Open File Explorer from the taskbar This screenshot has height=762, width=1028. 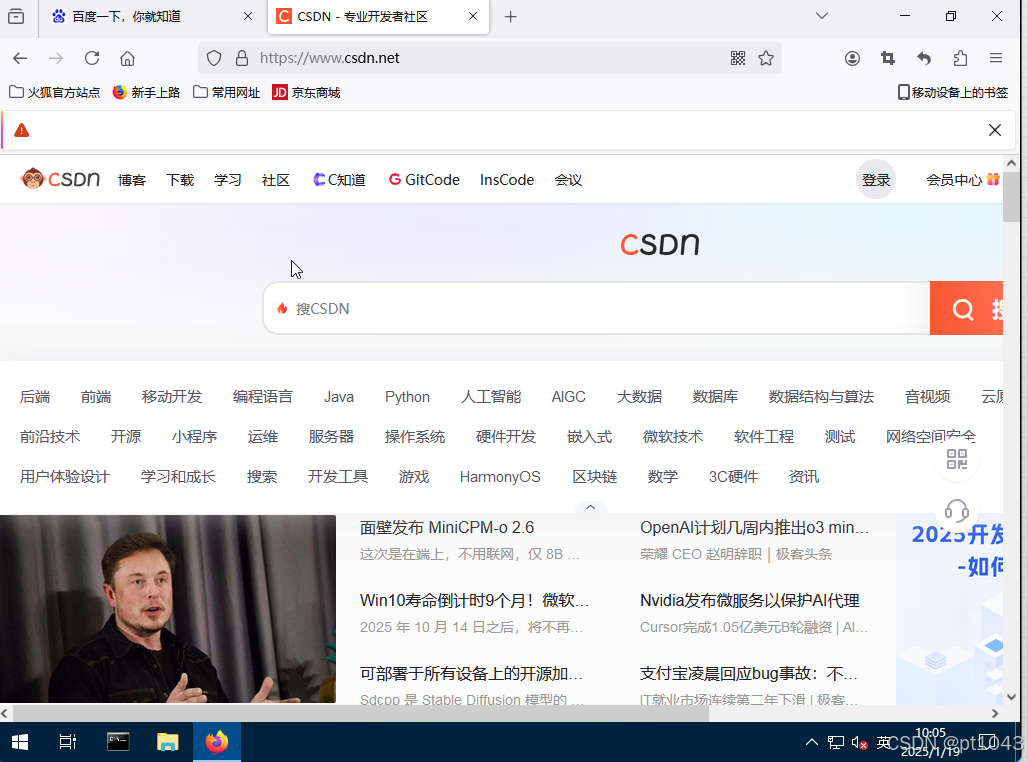point(168,742)
